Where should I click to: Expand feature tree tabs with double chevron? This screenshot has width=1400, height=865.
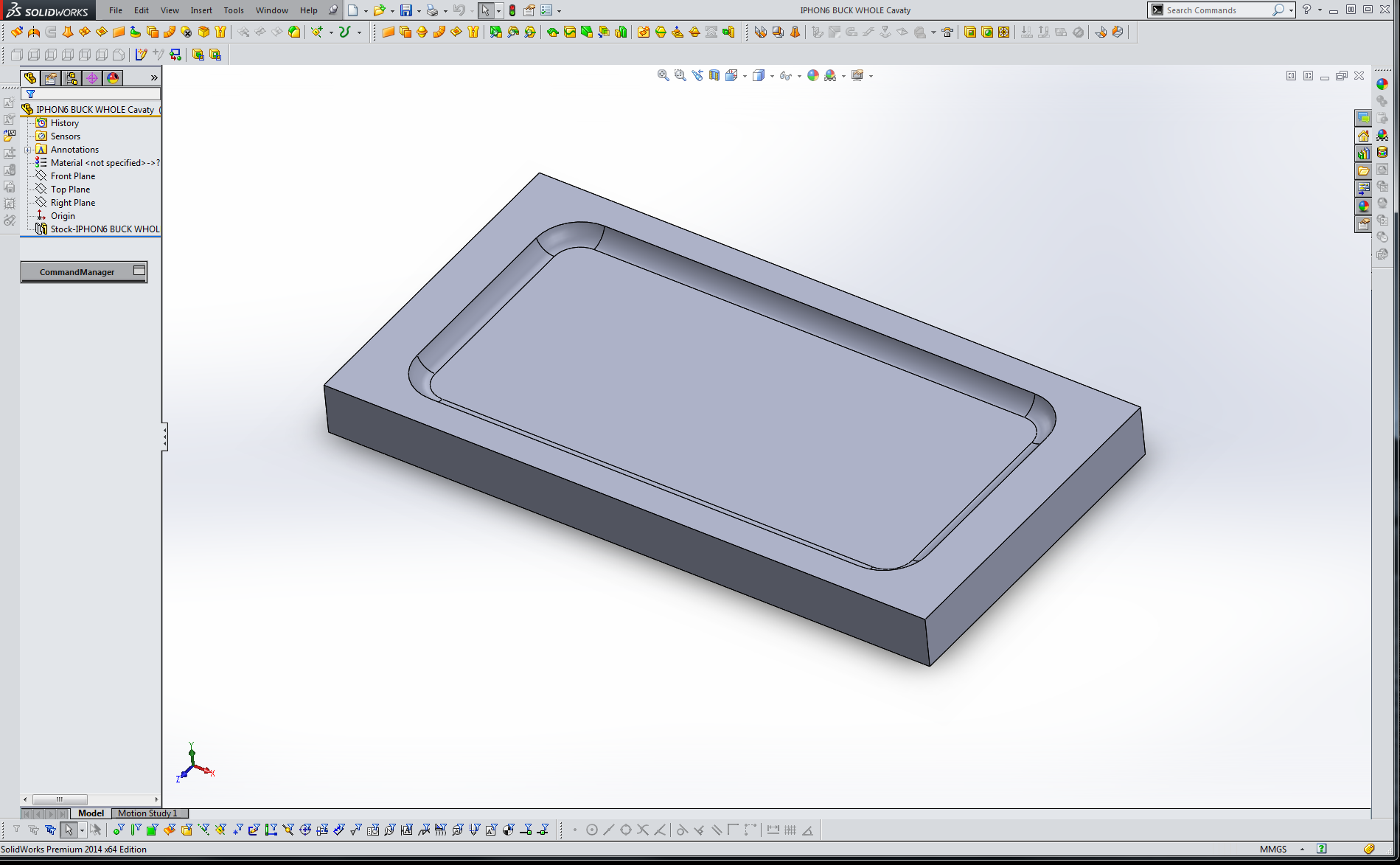point(154,78)
